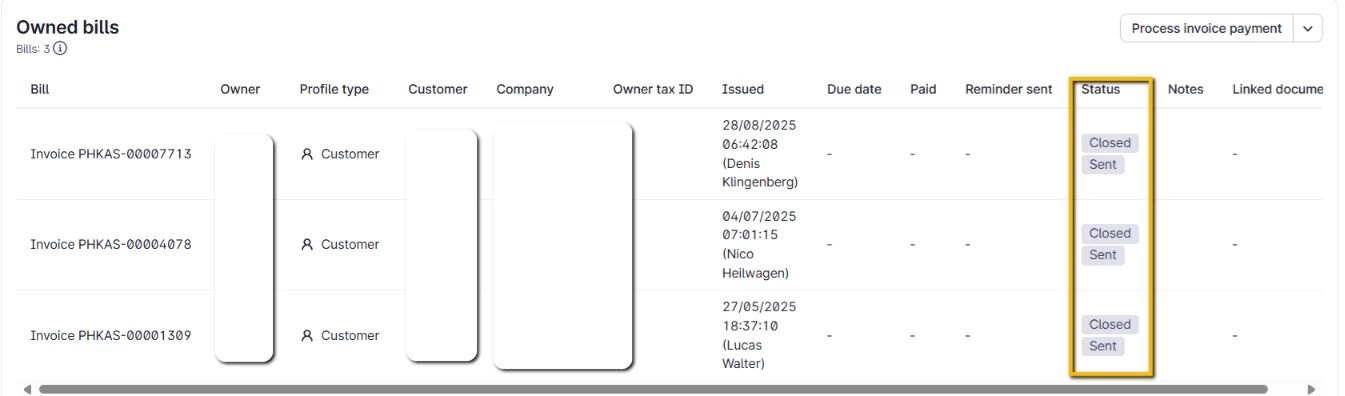1345x396 pixels.
Task: Click the Owner tax ID column header
Action: (653, 90)
